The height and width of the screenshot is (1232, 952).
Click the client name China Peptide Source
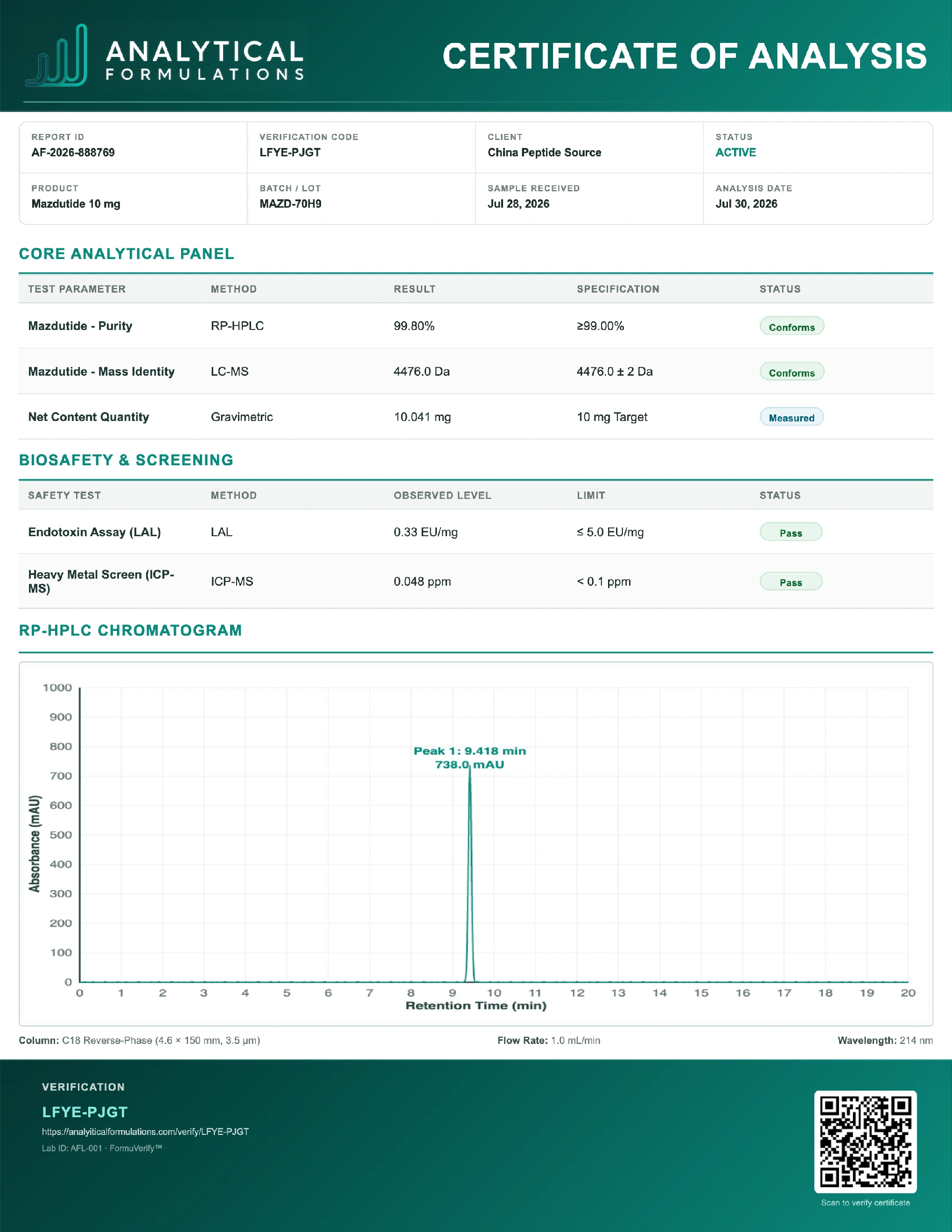click(544, 152)
